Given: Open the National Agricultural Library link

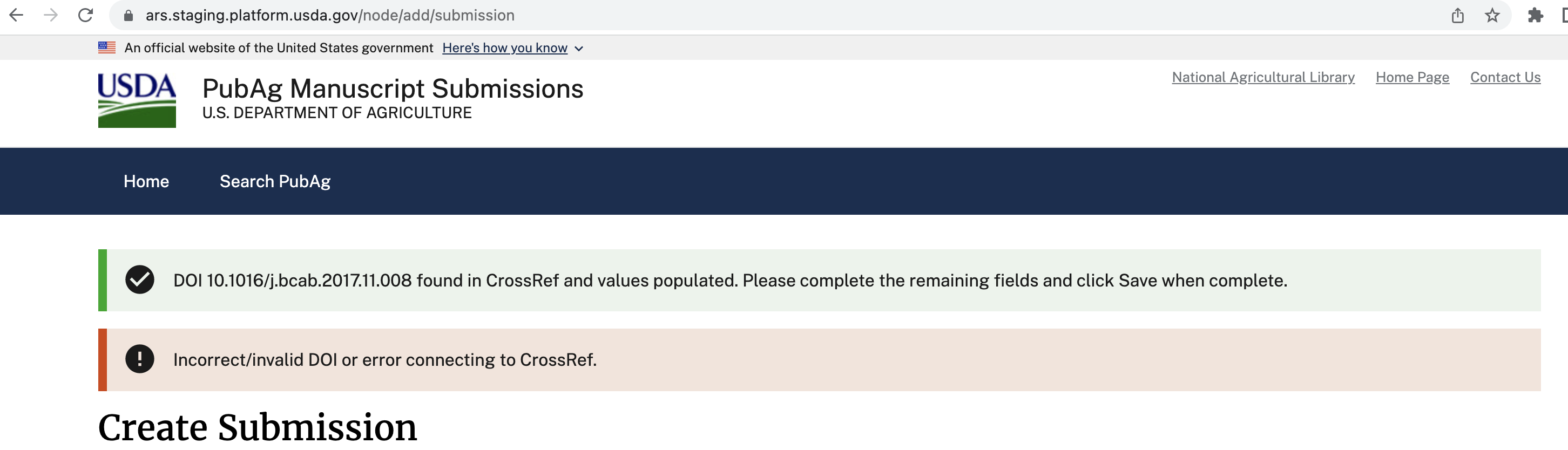Looking at the screenshot, I should [1263, 77].
